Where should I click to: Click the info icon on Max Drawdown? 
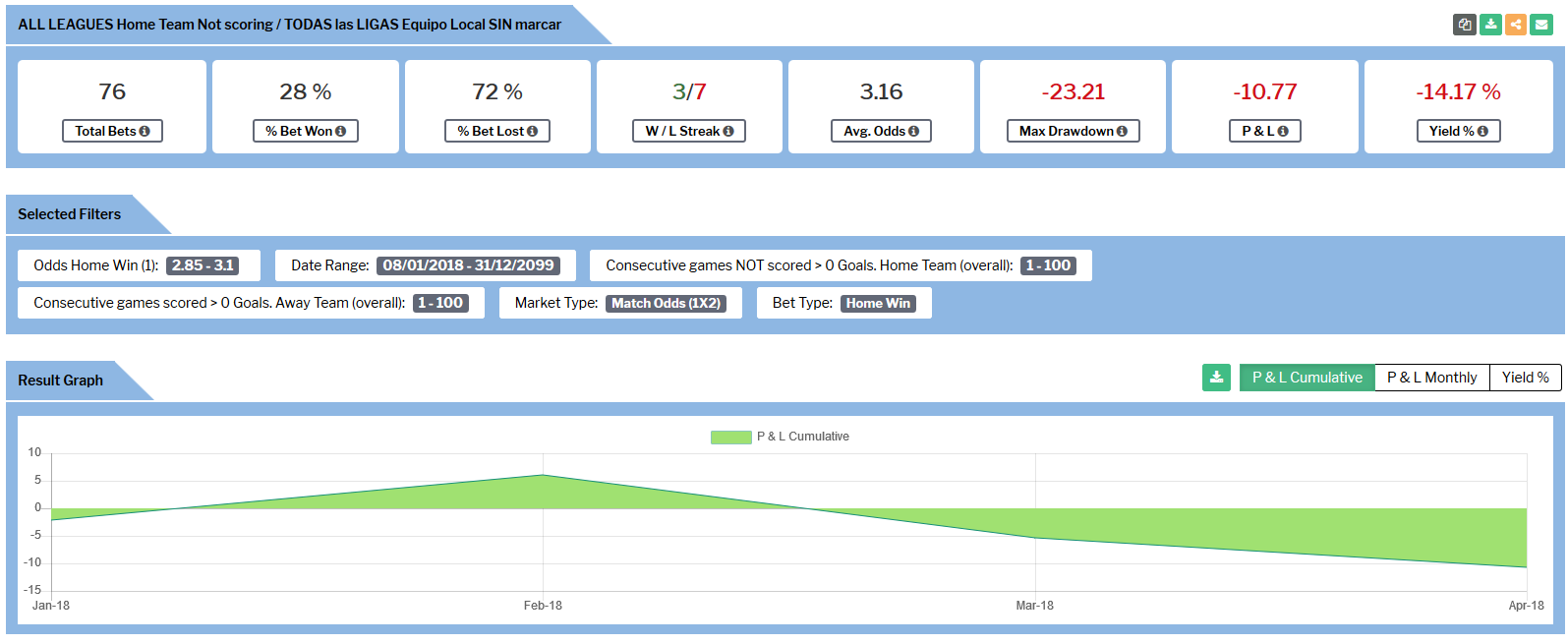[x=1122, y=132]
